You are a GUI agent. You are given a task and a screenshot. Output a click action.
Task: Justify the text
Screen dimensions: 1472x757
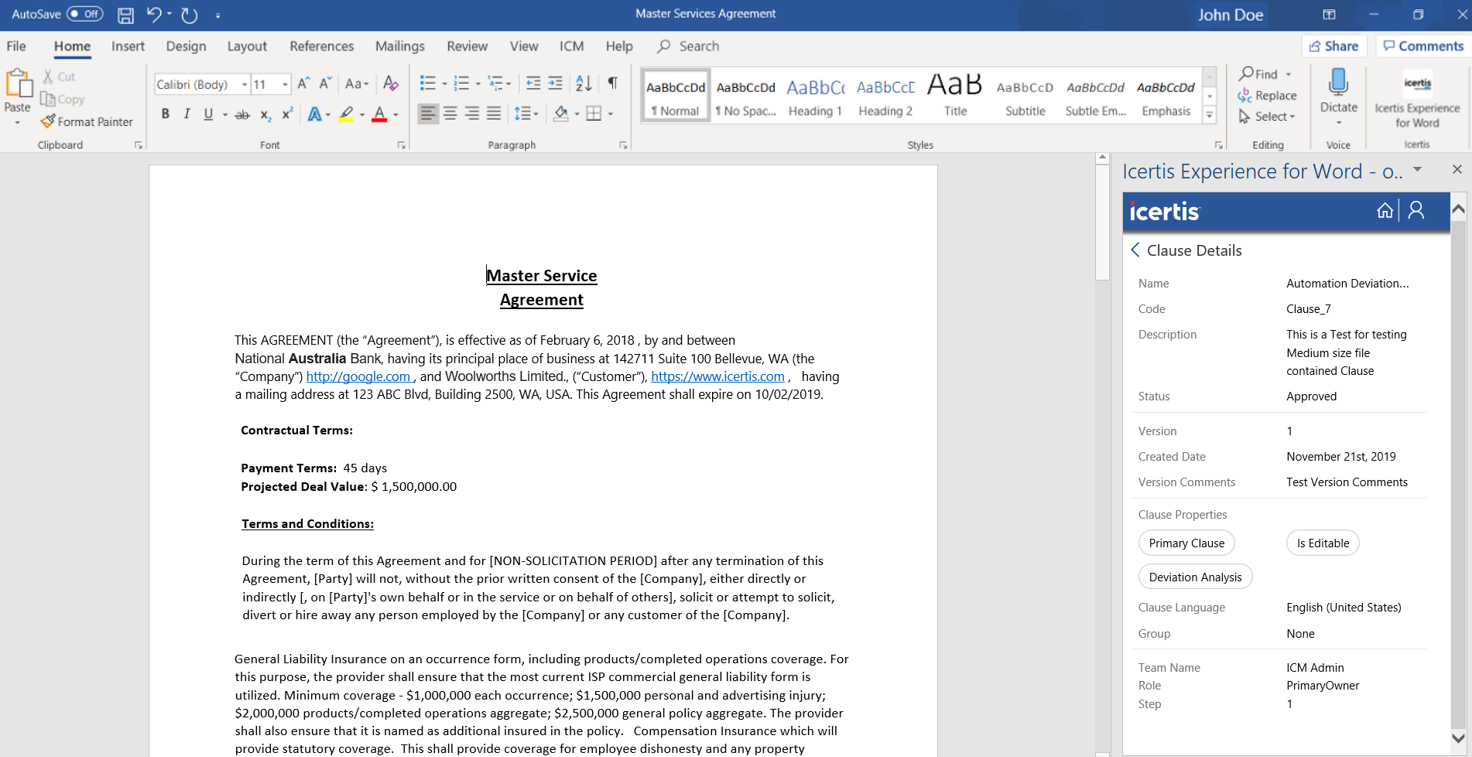click(x=494, y=115)
